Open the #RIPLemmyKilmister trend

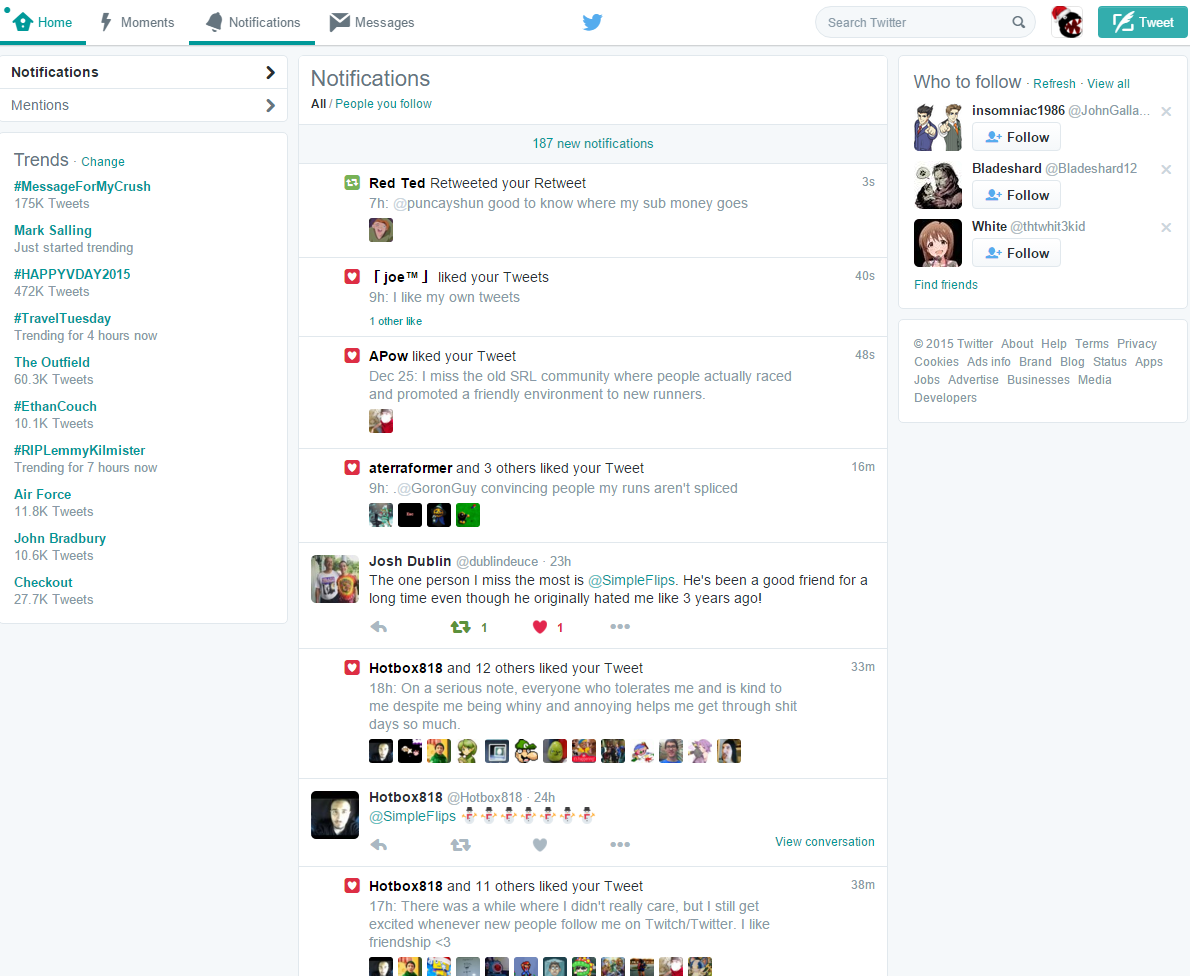pos(79,451)
